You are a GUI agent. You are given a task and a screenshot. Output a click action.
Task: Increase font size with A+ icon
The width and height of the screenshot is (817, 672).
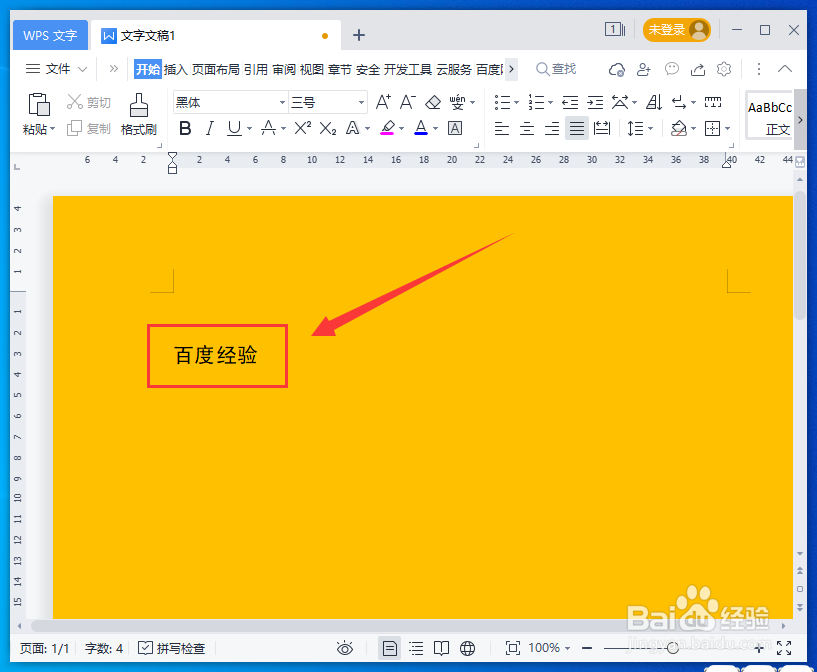coord(383,102)
